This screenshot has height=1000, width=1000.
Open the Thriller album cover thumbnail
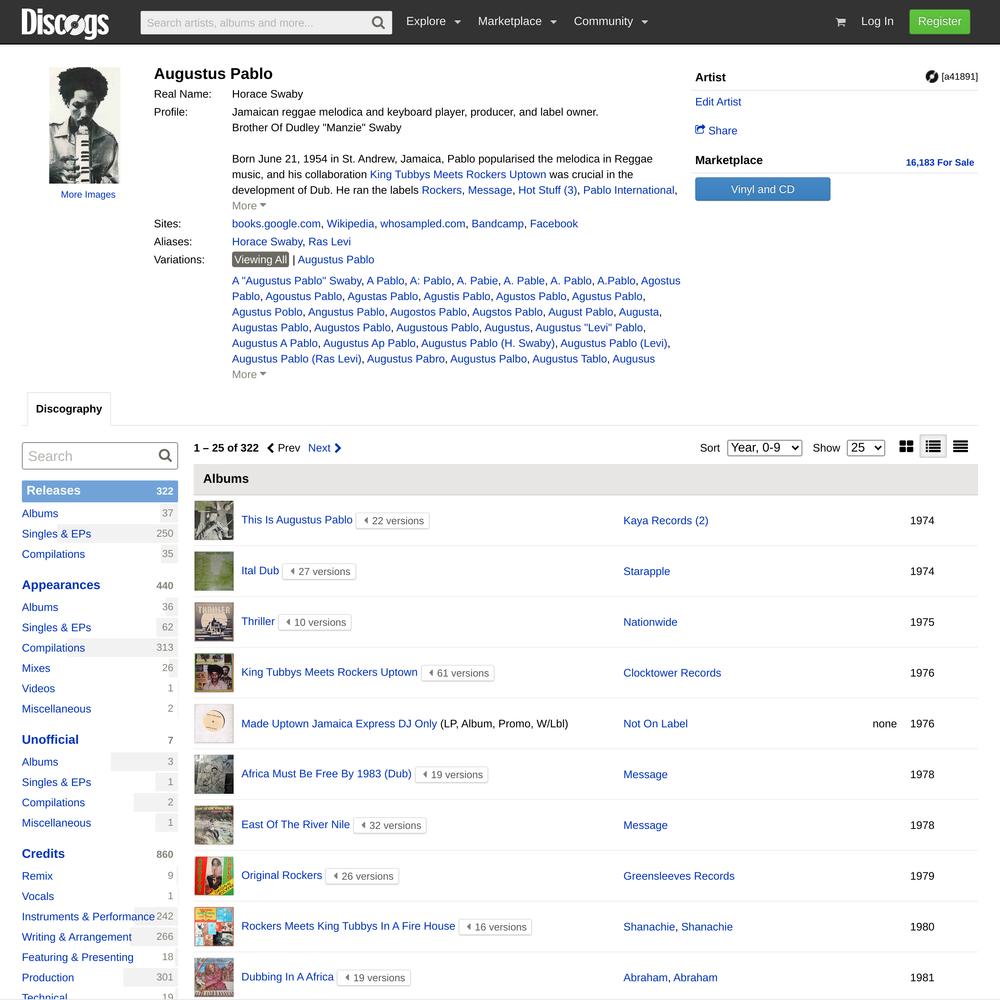coord(214,622)
